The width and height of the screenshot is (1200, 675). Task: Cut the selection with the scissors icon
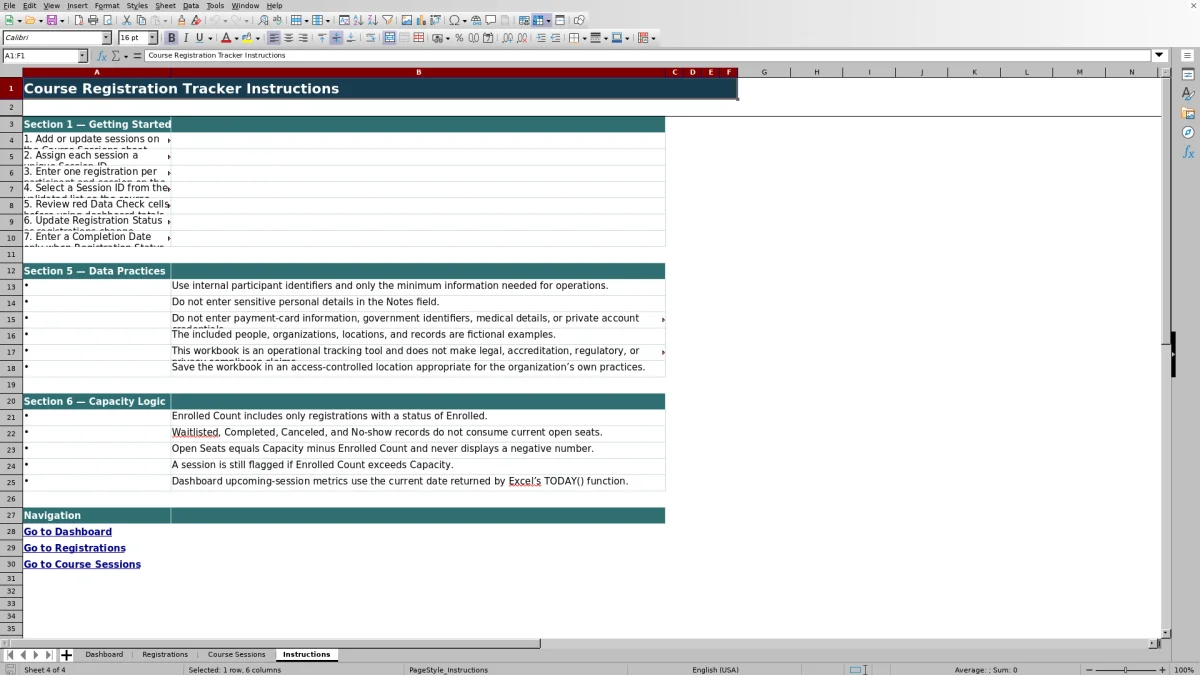(127, 20)
